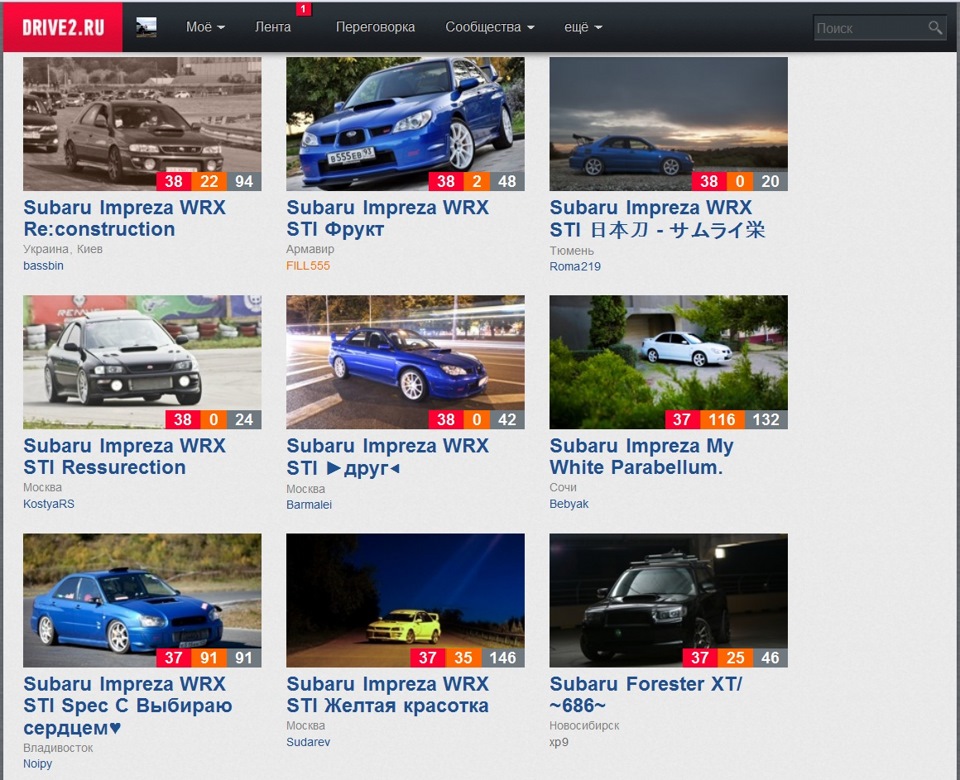Focus the Поиск search field
The image size is (960, 780).
tap(879, 28)
